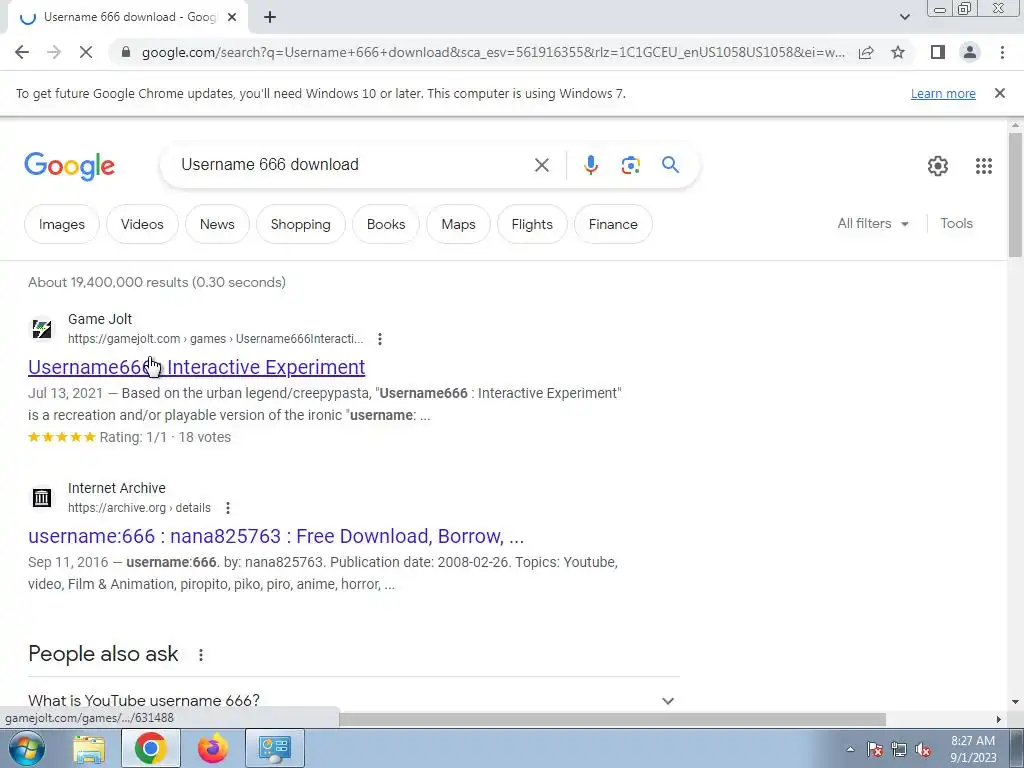The image size is (1024, 768).
Task: Close the Username 666 download tab
Action: (232, 18)
